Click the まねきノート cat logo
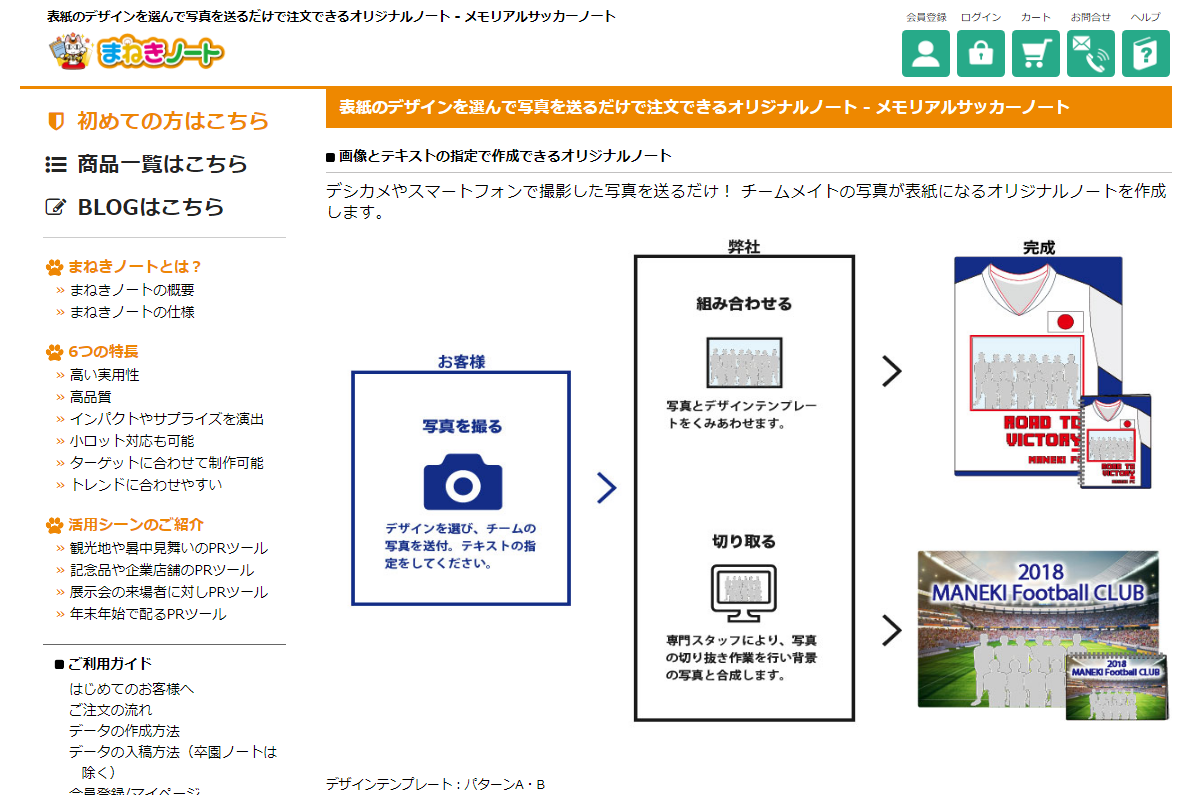 (136, 52)
